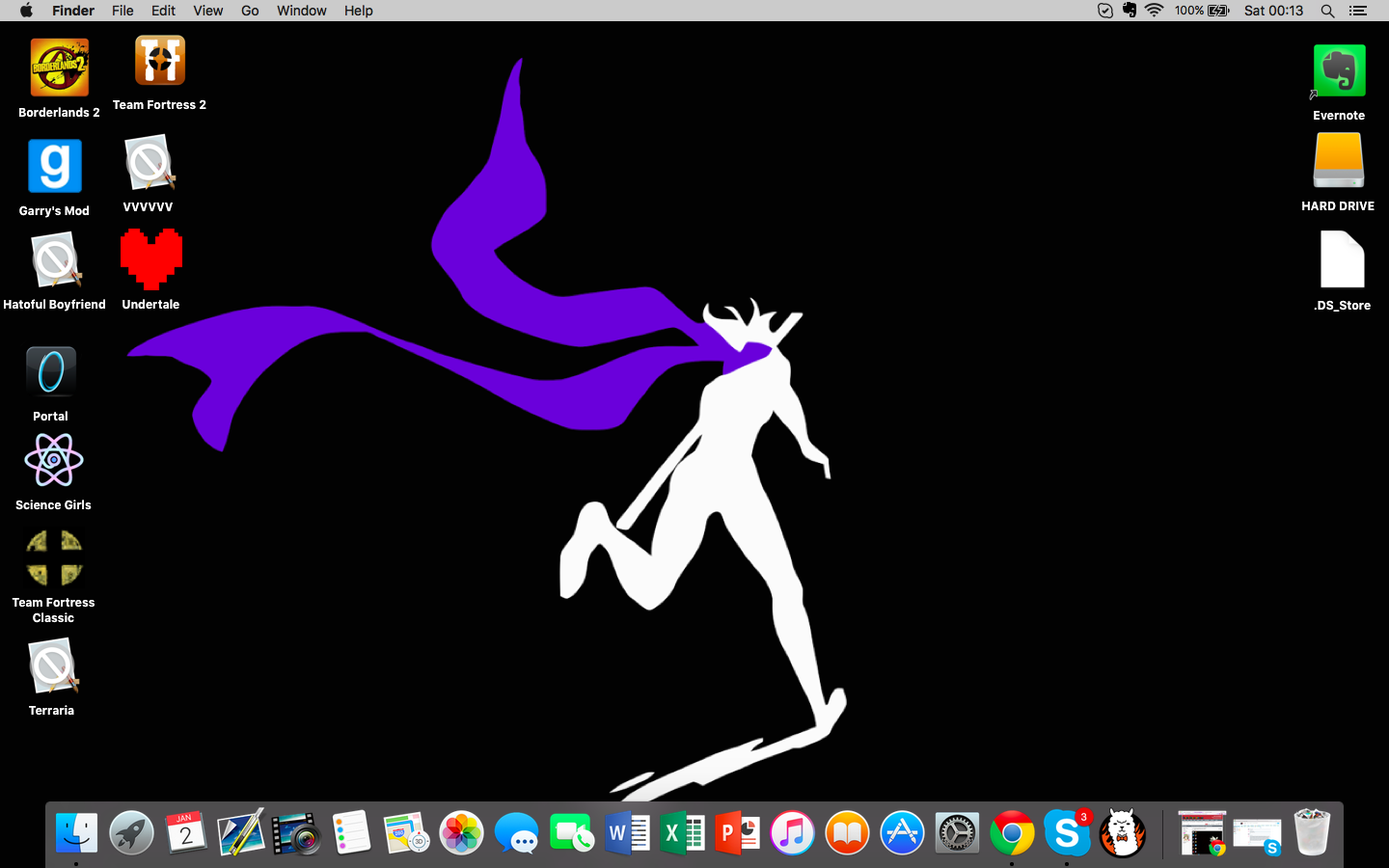Open iTunes in the Dock

[x=792, y=832]
